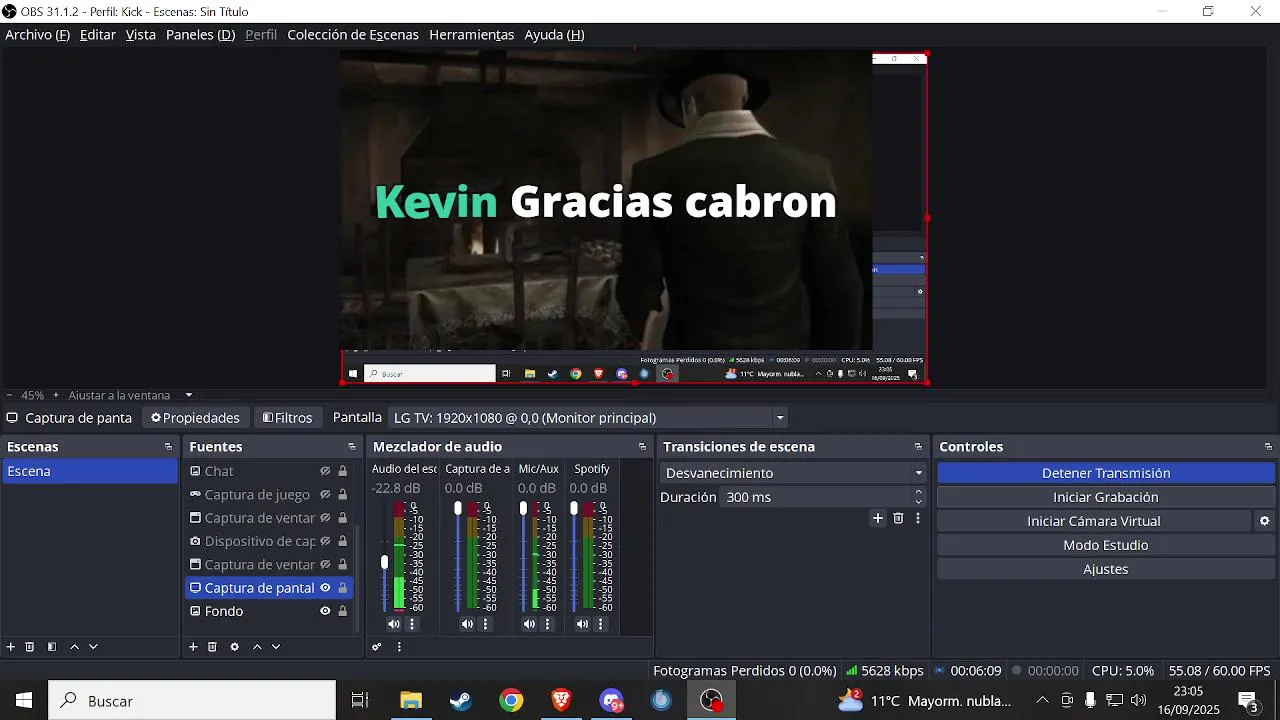Open Audio del escritorio options dots
Screen dimensions: 1280x720
(412, 624)
